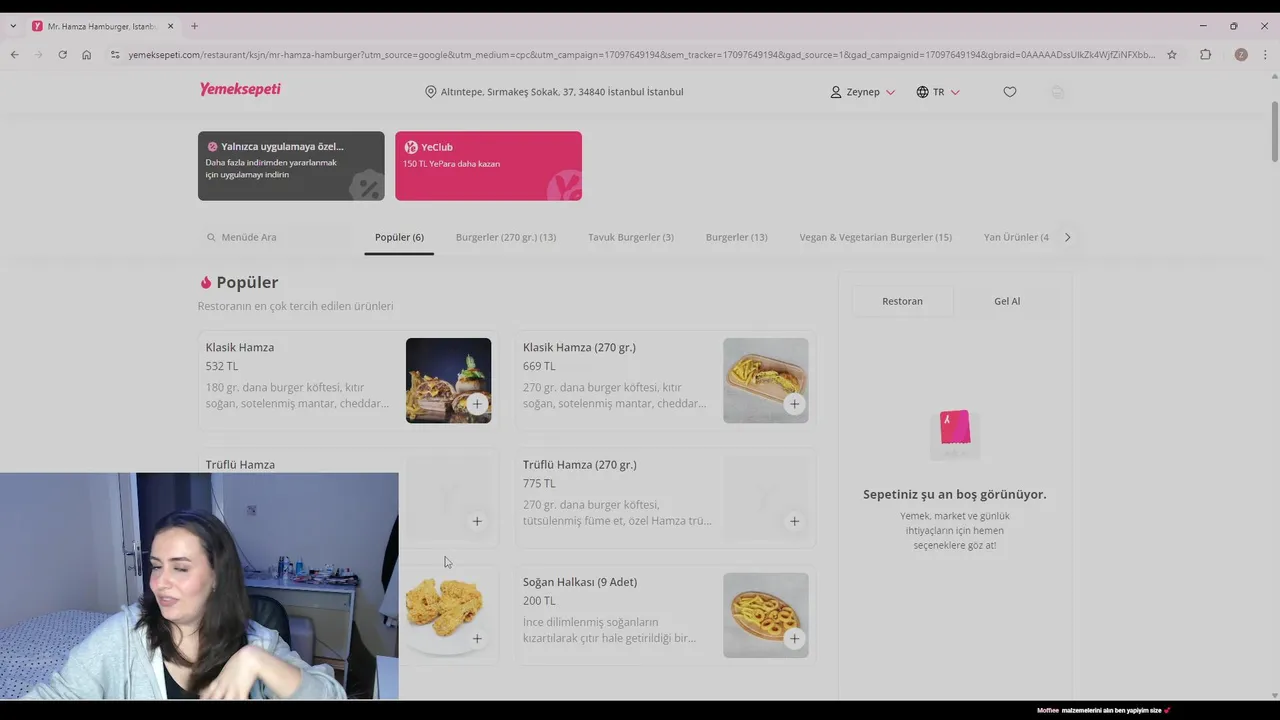
Task: Open the Soğan Halkası image
Action: pyautogui.click(x=766, y=615)
